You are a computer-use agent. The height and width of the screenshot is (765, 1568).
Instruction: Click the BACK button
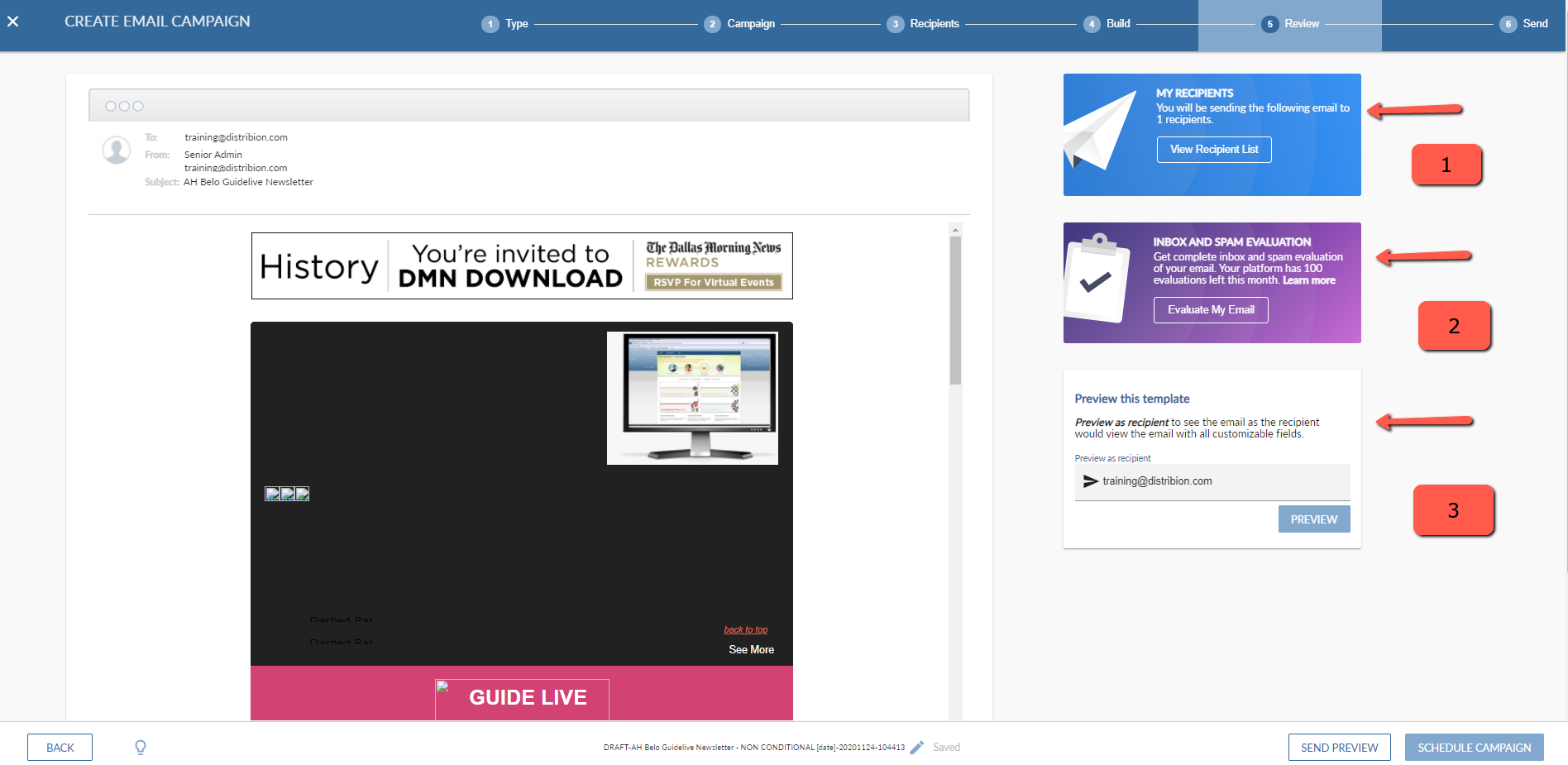[60, 748]
